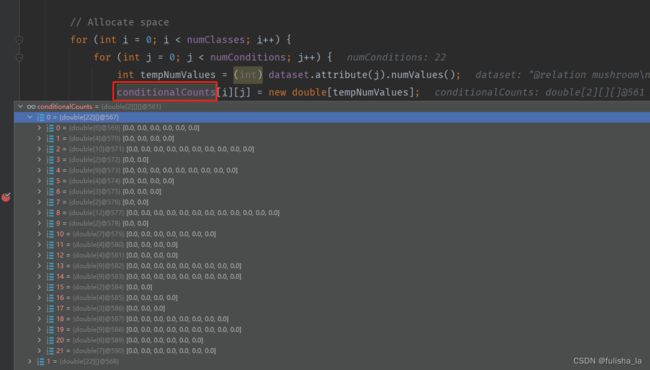This screenshot has width=650, height=370.
Task: Click the fold marker beside the numClasses for loop
Action: click(19, 40)
